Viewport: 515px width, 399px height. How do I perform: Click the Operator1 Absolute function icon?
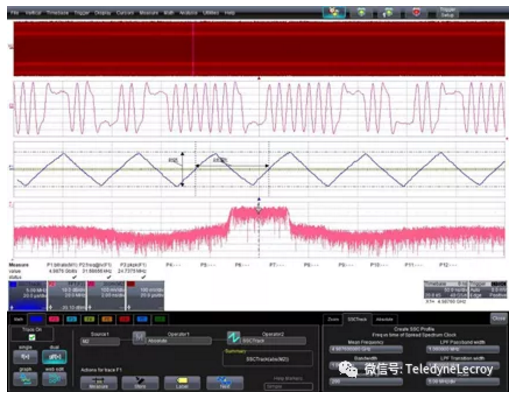[139, 338]
